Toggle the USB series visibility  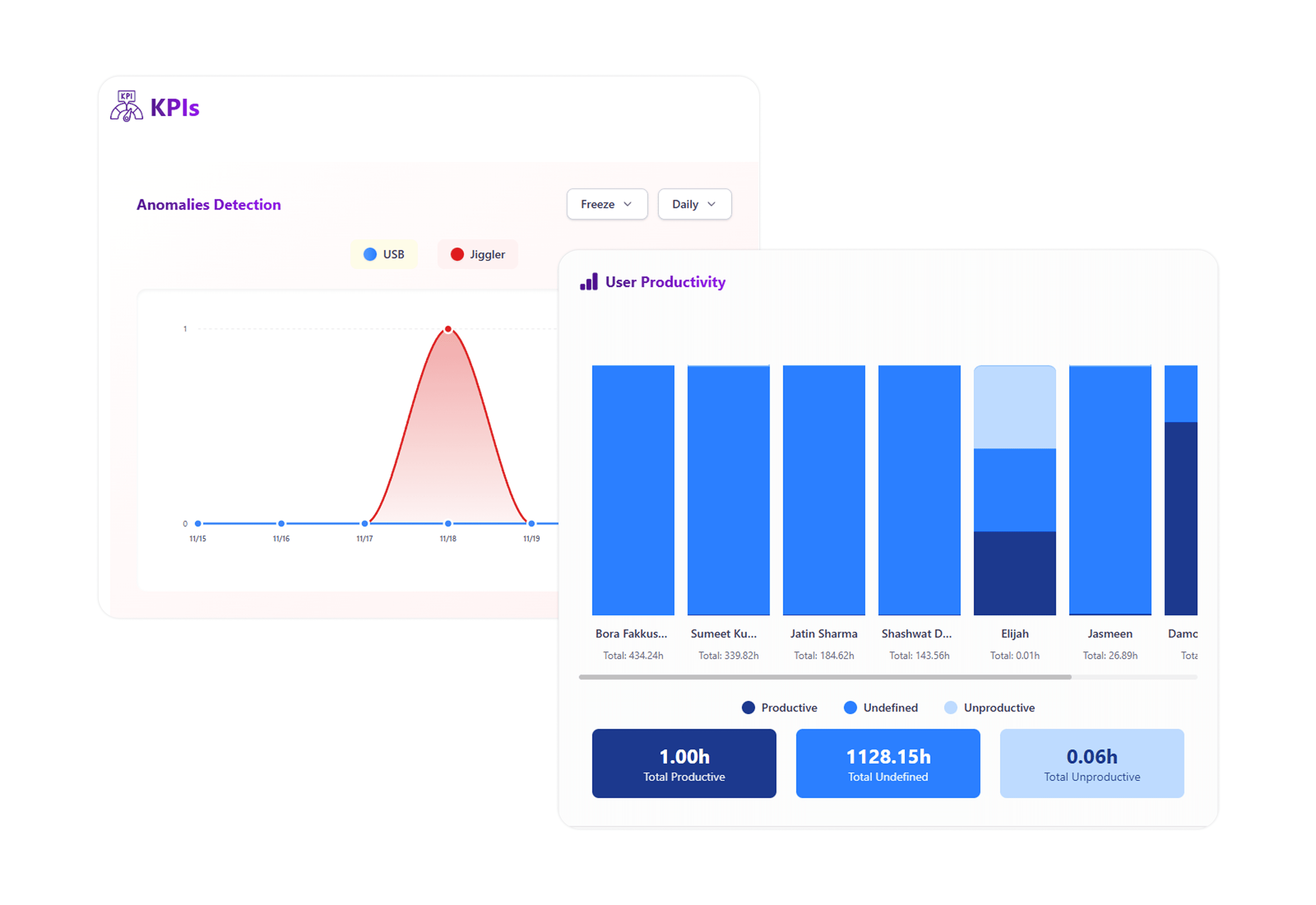click(x=384, y=254)
